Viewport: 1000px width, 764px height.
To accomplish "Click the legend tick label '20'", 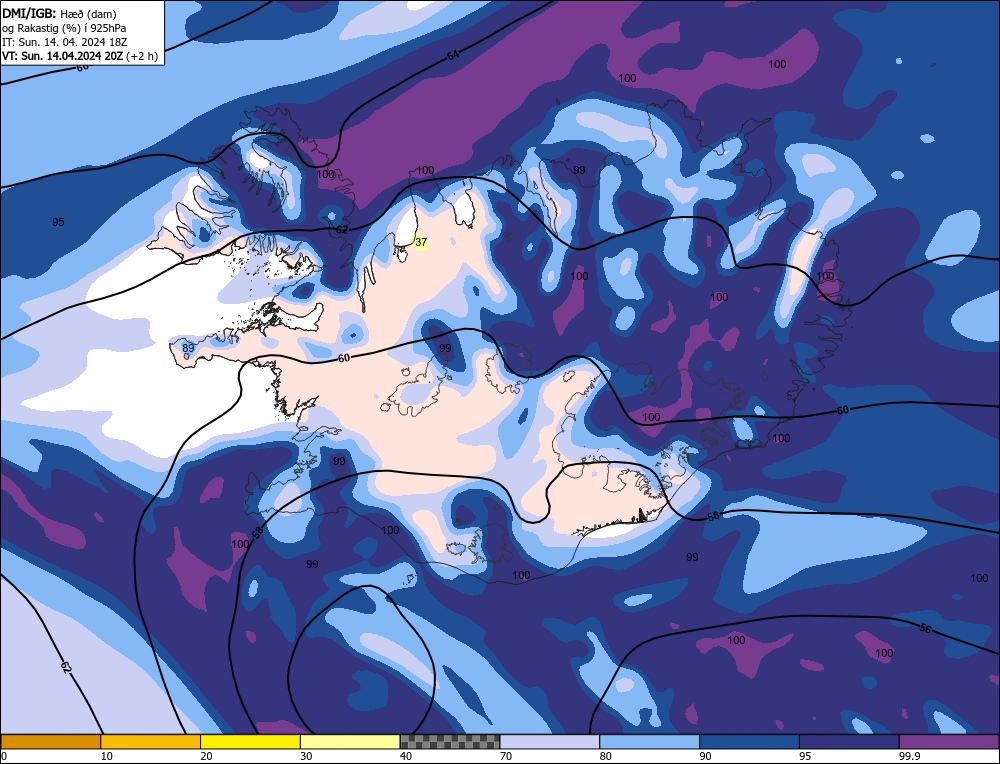I will coord(206,756).
